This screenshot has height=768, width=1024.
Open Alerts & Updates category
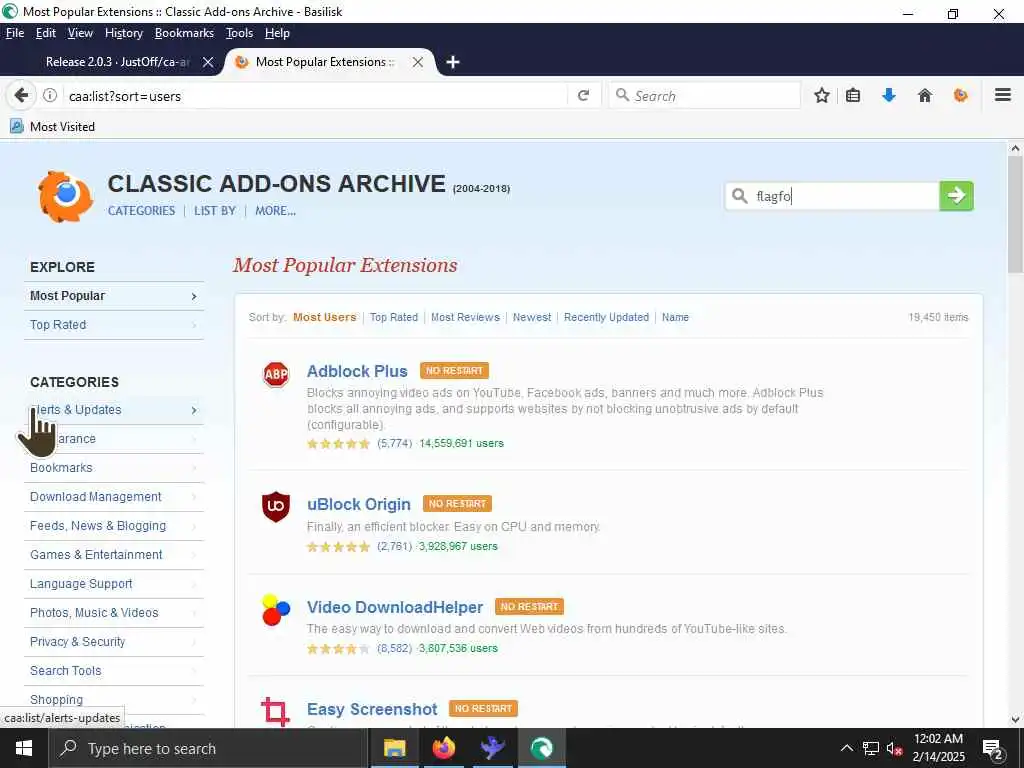114,409
